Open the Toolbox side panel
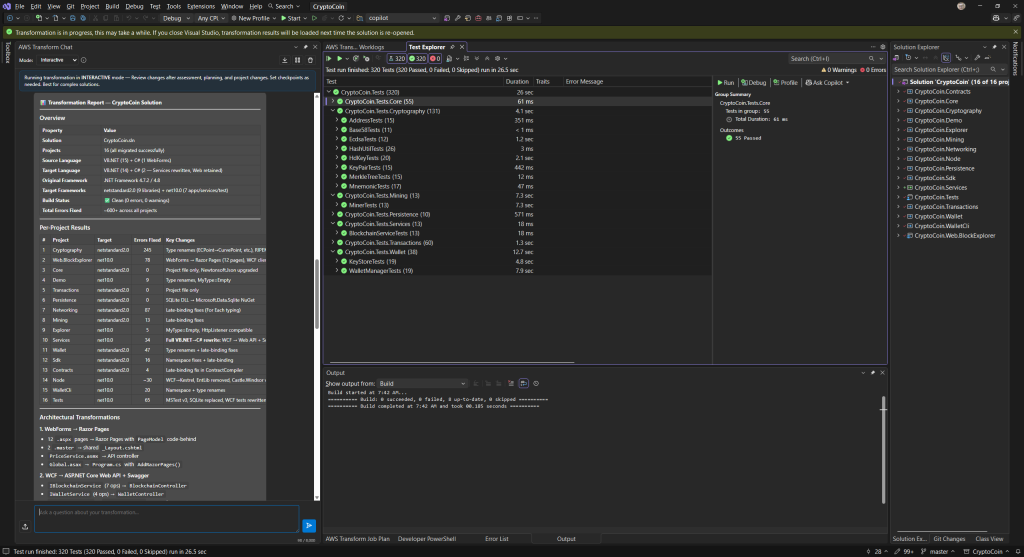Viewport: 1024px width, 557px height. [8, 52]
